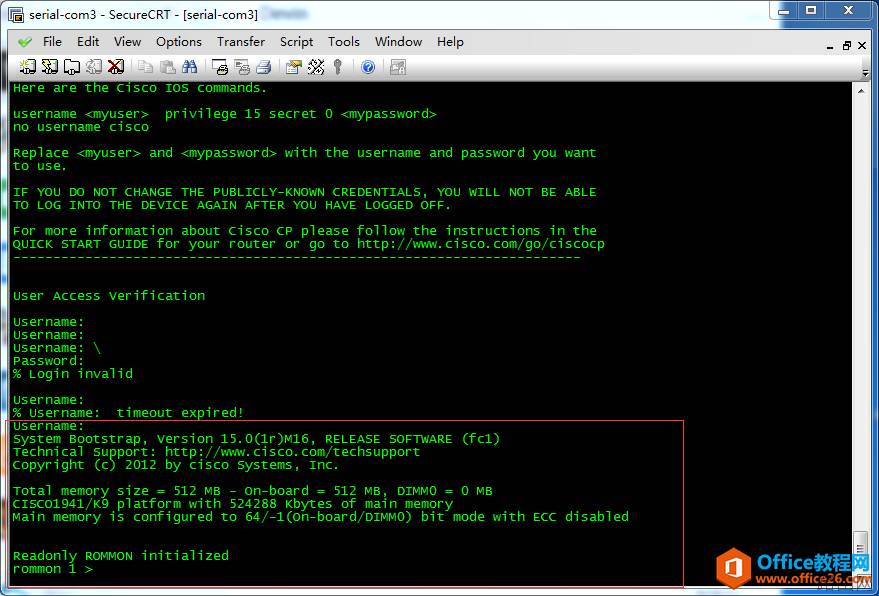The width and height of the screenshot is (879, 596).
Task: Click the Copy toolbar icon
Action: (145, 67)
